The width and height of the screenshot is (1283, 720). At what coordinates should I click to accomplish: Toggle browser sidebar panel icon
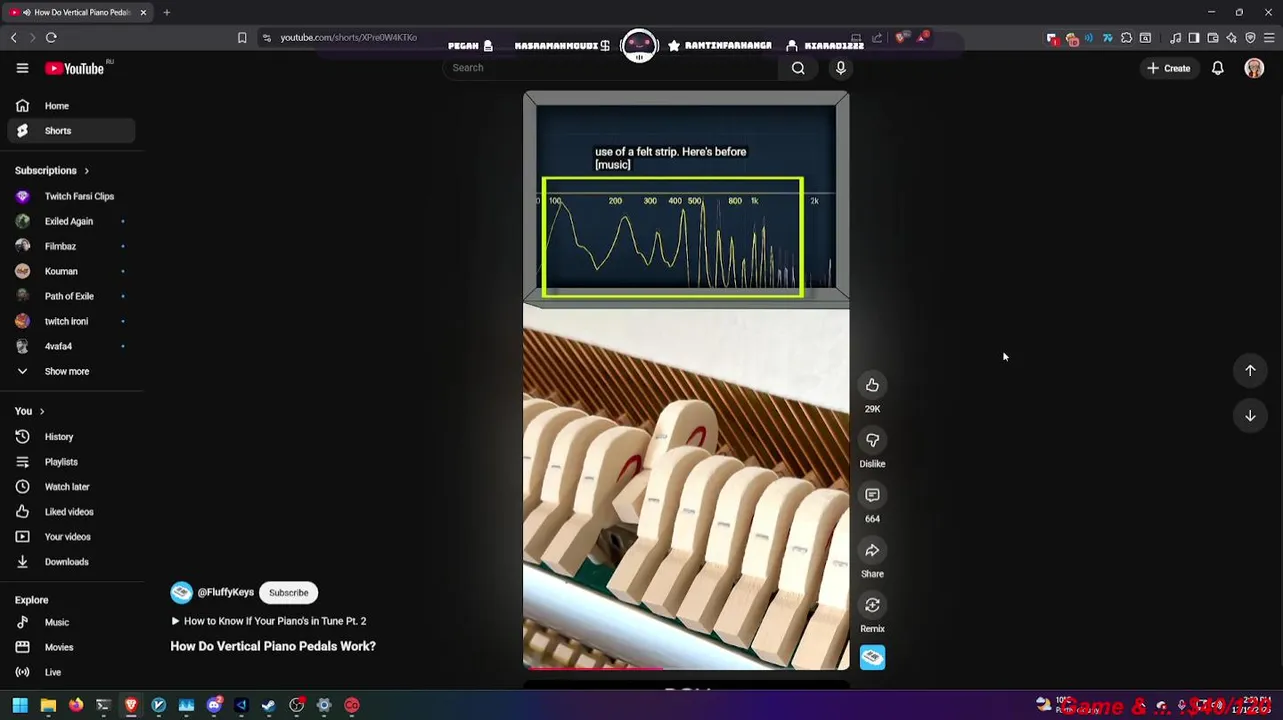(1194, 38)
